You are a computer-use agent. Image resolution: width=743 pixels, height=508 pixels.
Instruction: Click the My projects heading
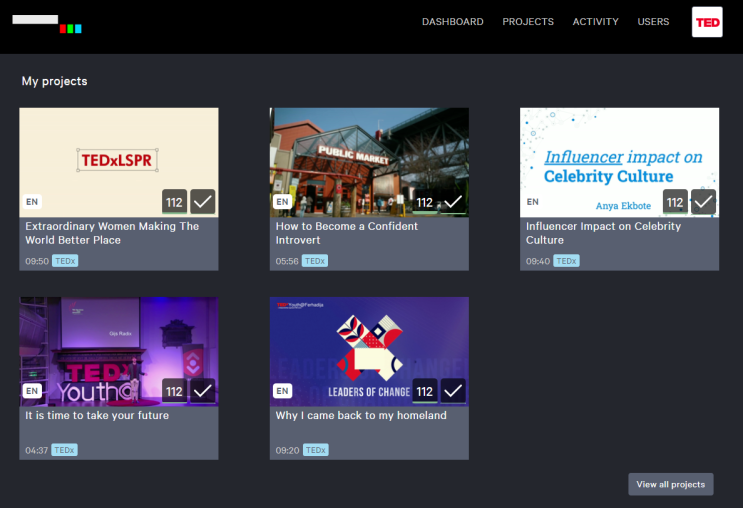point(54,82)
